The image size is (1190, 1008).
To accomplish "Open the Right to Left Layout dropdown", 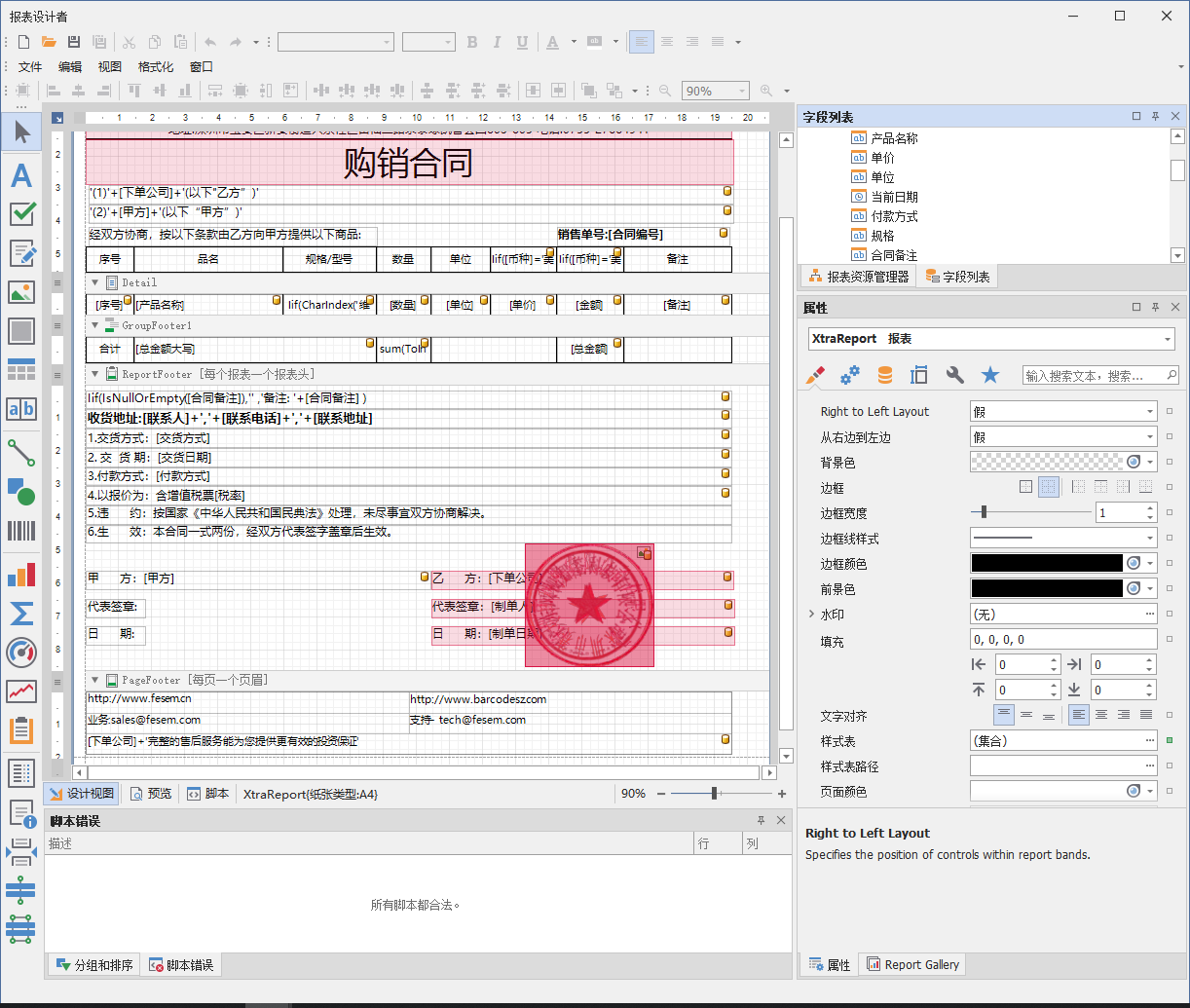I will tap(1150, 412).
